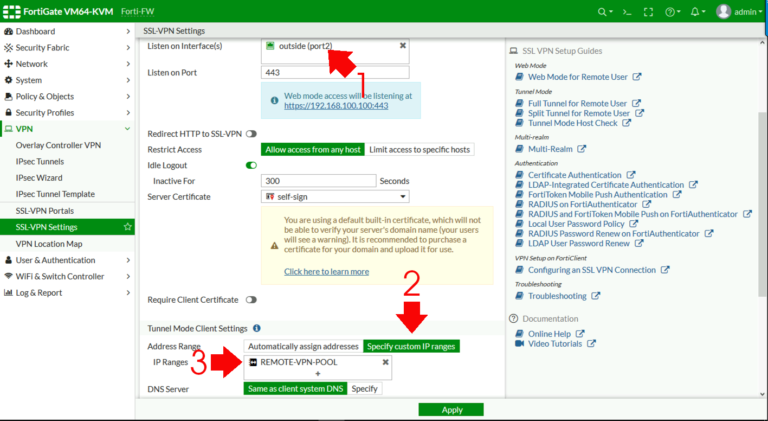This screenshot has width=768, height=421.
Task: Open Click here to learn more link
Action: [x=326, y=272]
